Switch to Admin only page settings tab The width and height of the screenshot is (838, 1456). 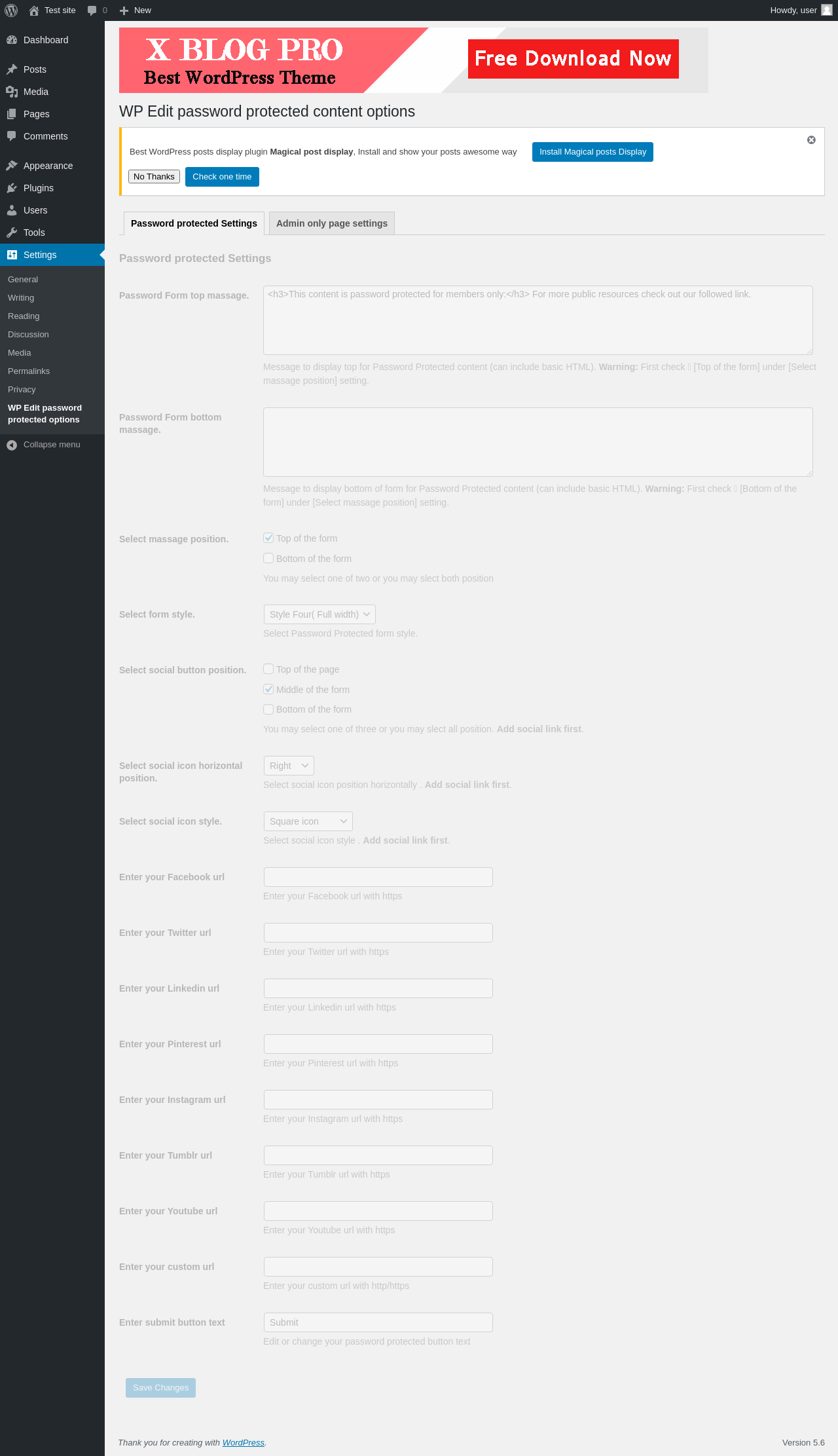(332, 223)
